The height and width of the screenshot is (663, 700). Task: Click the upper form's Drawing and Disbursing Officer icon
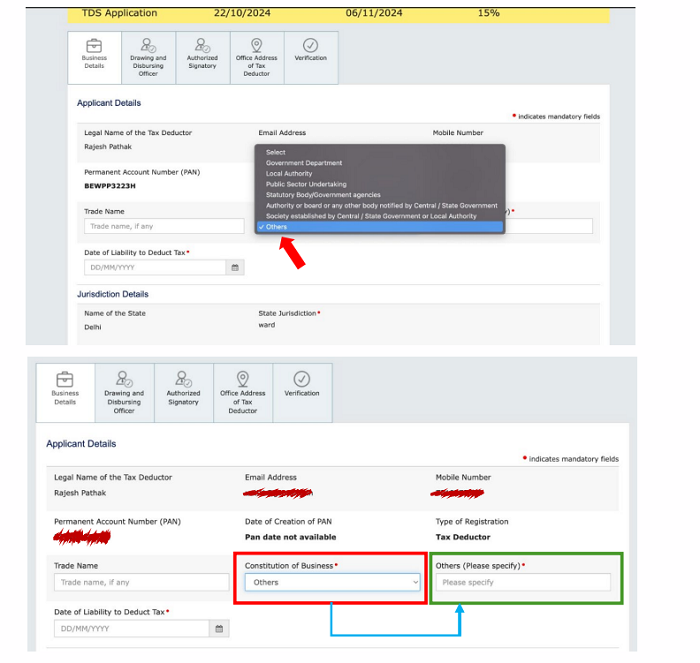(148, 45)
